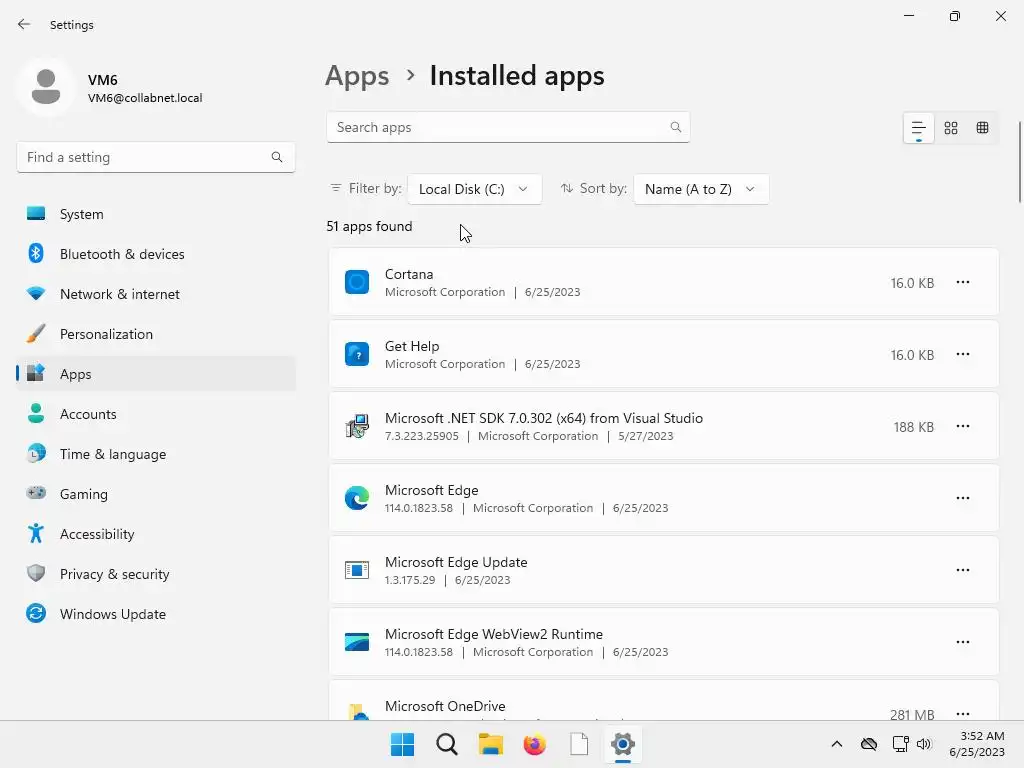Click the back arrow in Settings
The width and height of the screenshot is (1024, 768).
coord(24,25)
